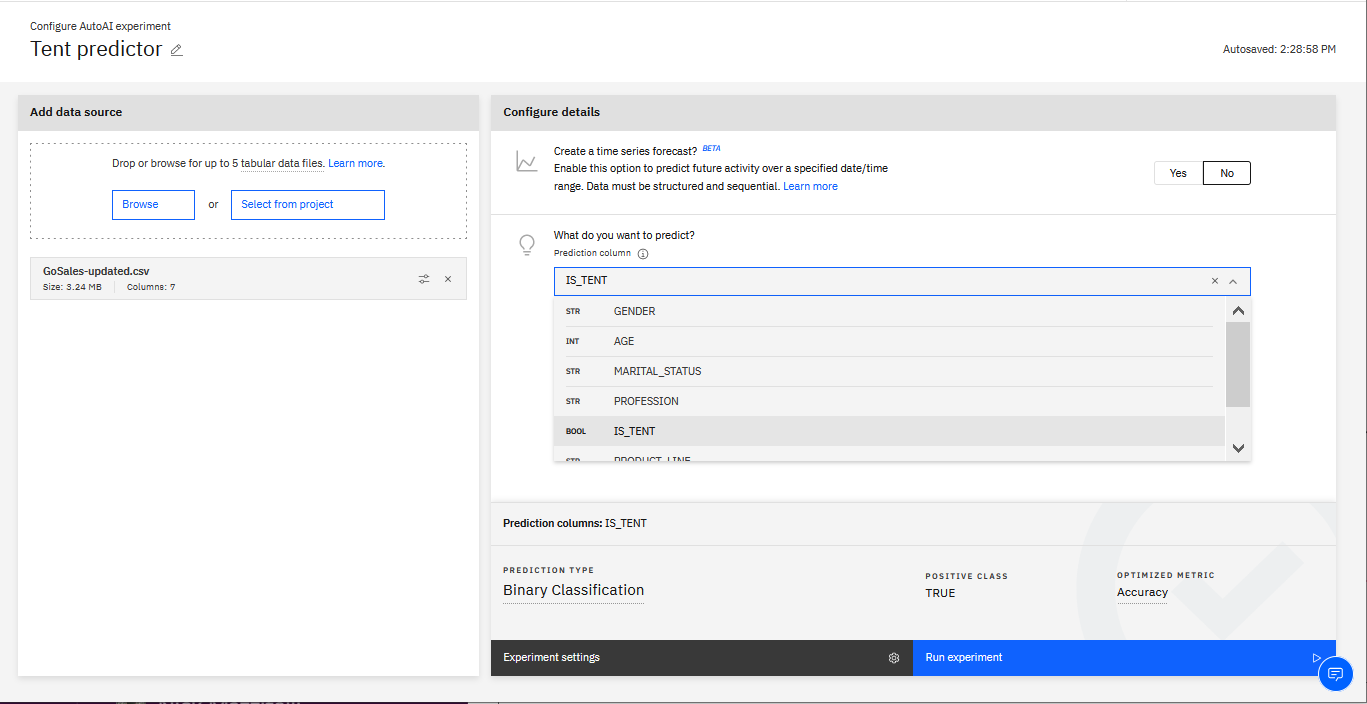
Task: Collapse the prediction column dropdown chevron
Action: [x=1234, y=281]
